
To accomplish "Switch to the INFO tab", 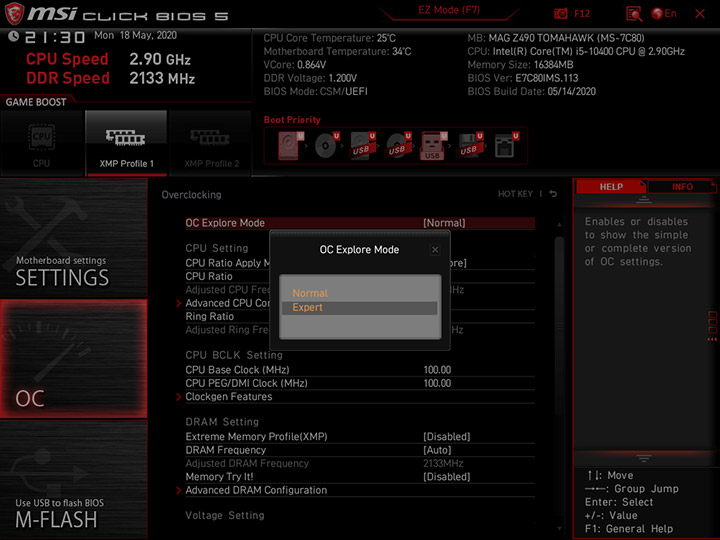I will pyautogui.click(x=682, y=187).
